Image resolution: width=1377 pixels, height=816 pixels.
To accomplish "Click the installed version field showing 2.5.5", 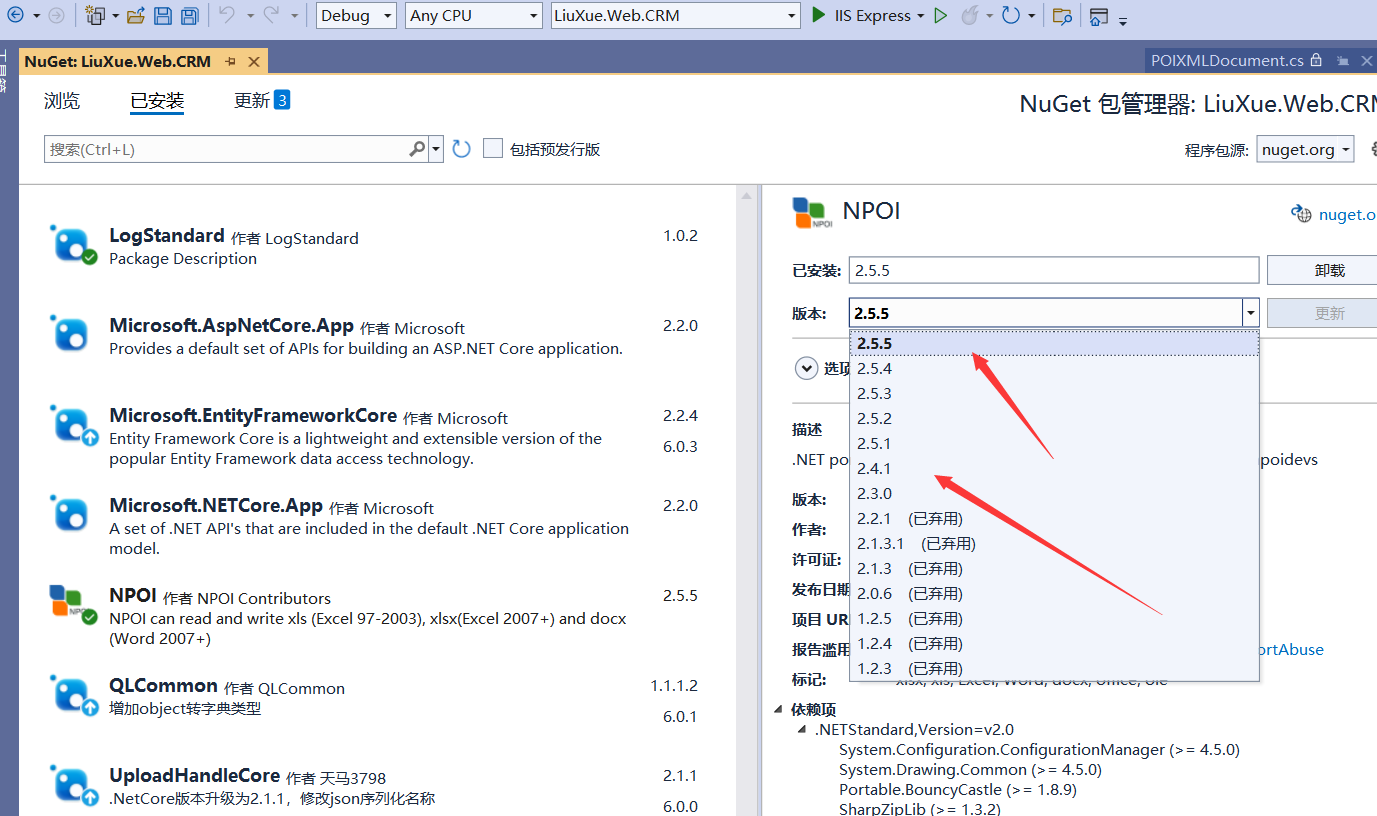I will 1054,270.
